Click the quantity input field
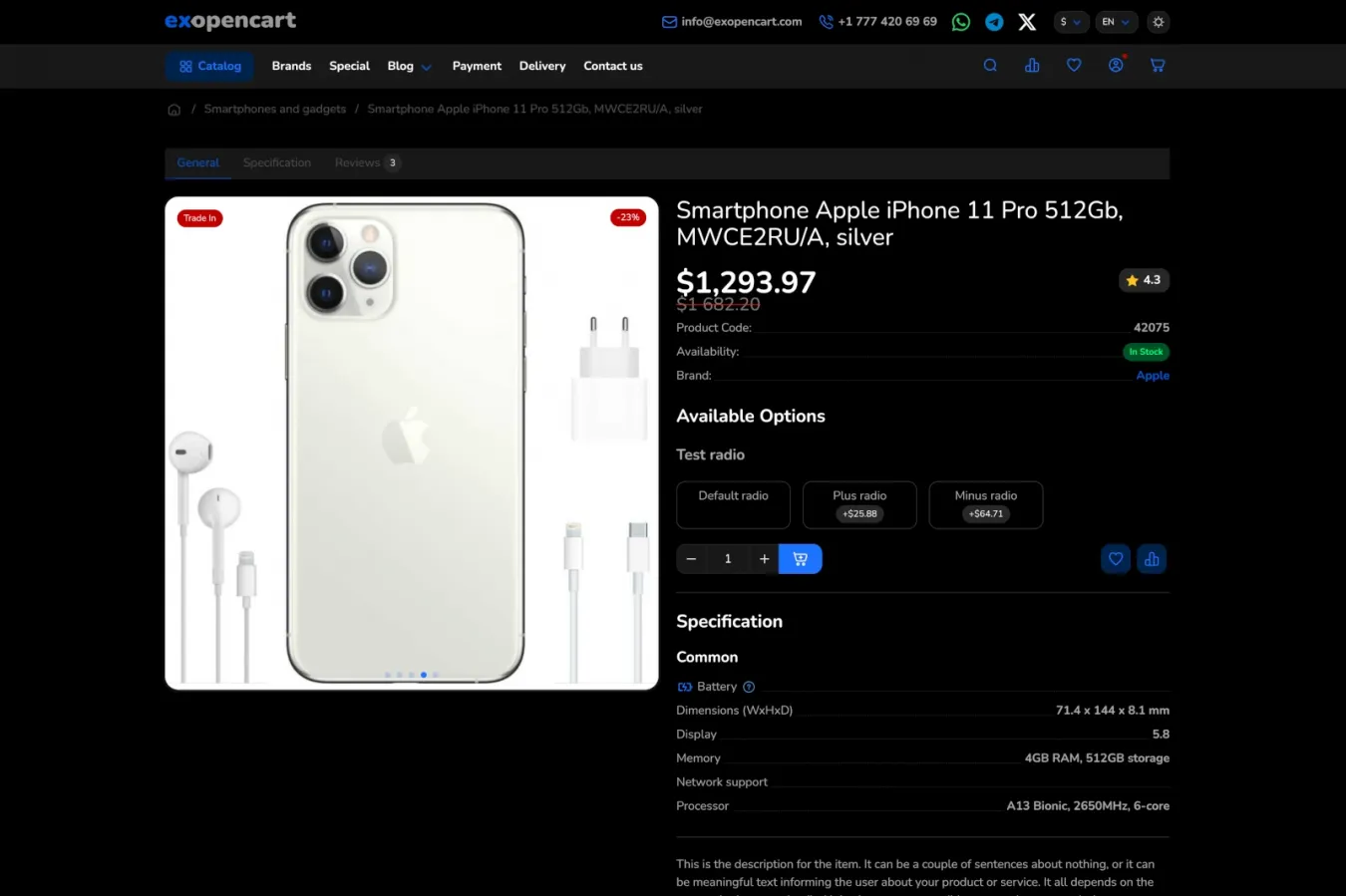The height and width of the screenshot is (896, 1346). (728, 559)
